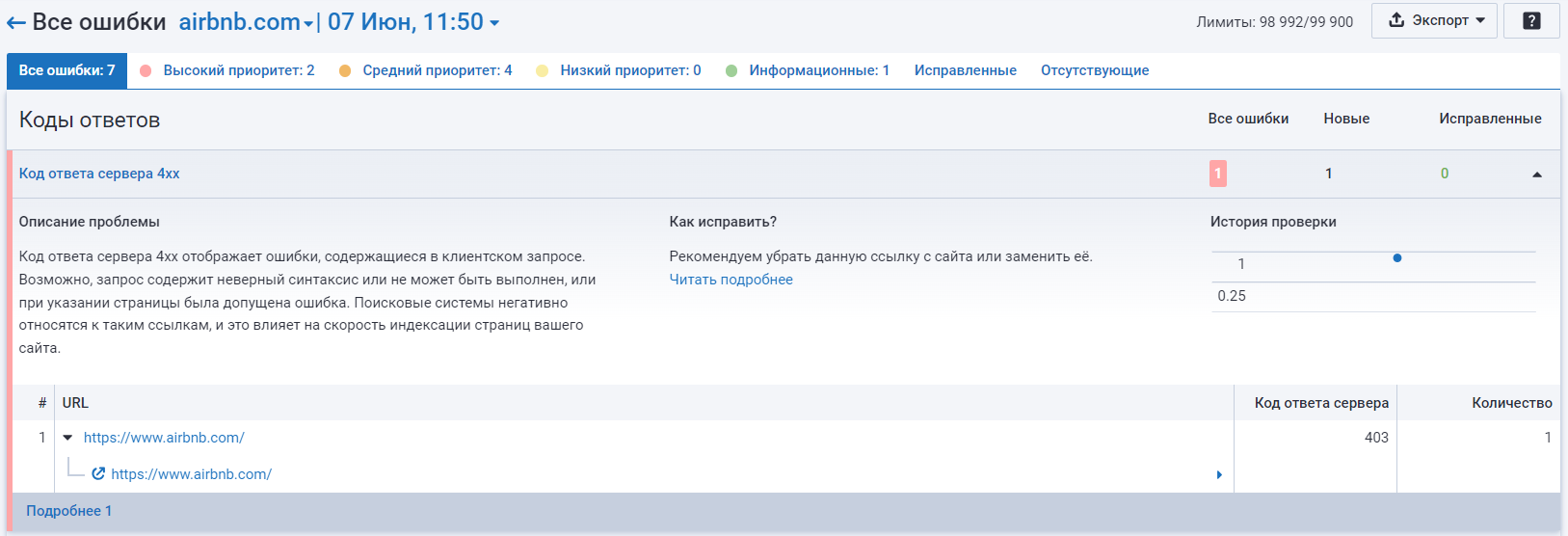This screenshot has height=536, width=1568.
Task: Switch to Средний приоритет: 4 tab
Action: coord(426,70)
